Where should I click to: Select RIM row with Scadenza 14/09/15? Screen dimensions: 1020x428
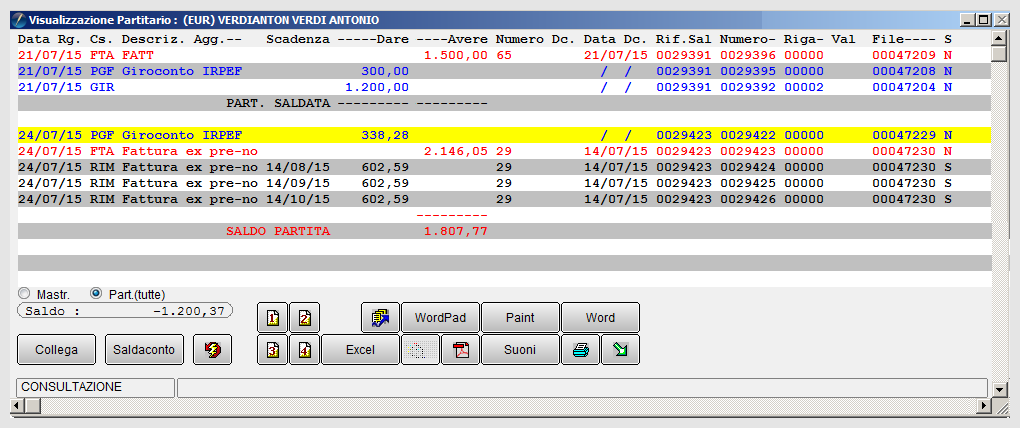click(504, 183)
